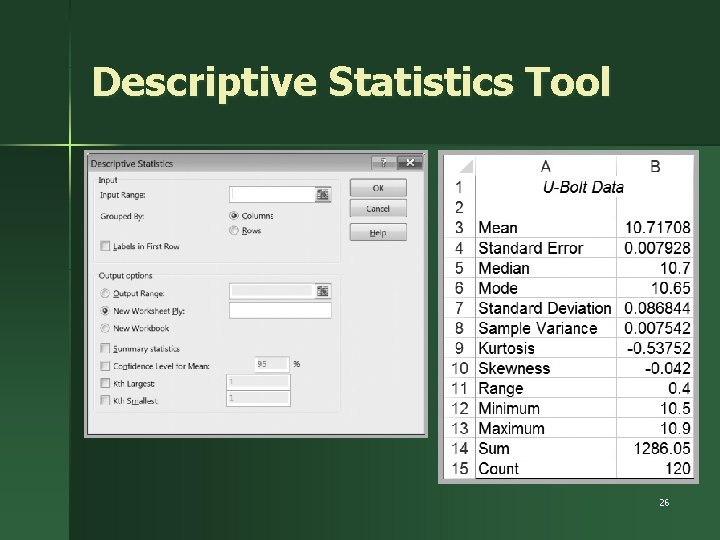720x540 pixels.
Task: Click the Mean label cell
Action: pos(546,228)
